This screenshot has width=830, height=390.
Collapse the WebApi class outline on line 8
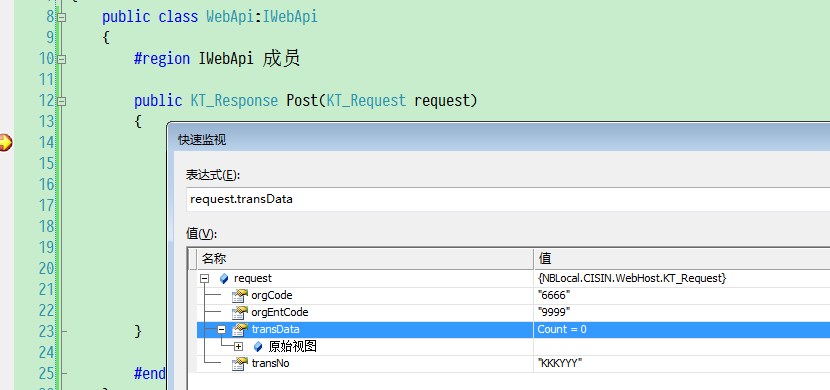click(x=61, y=17)
